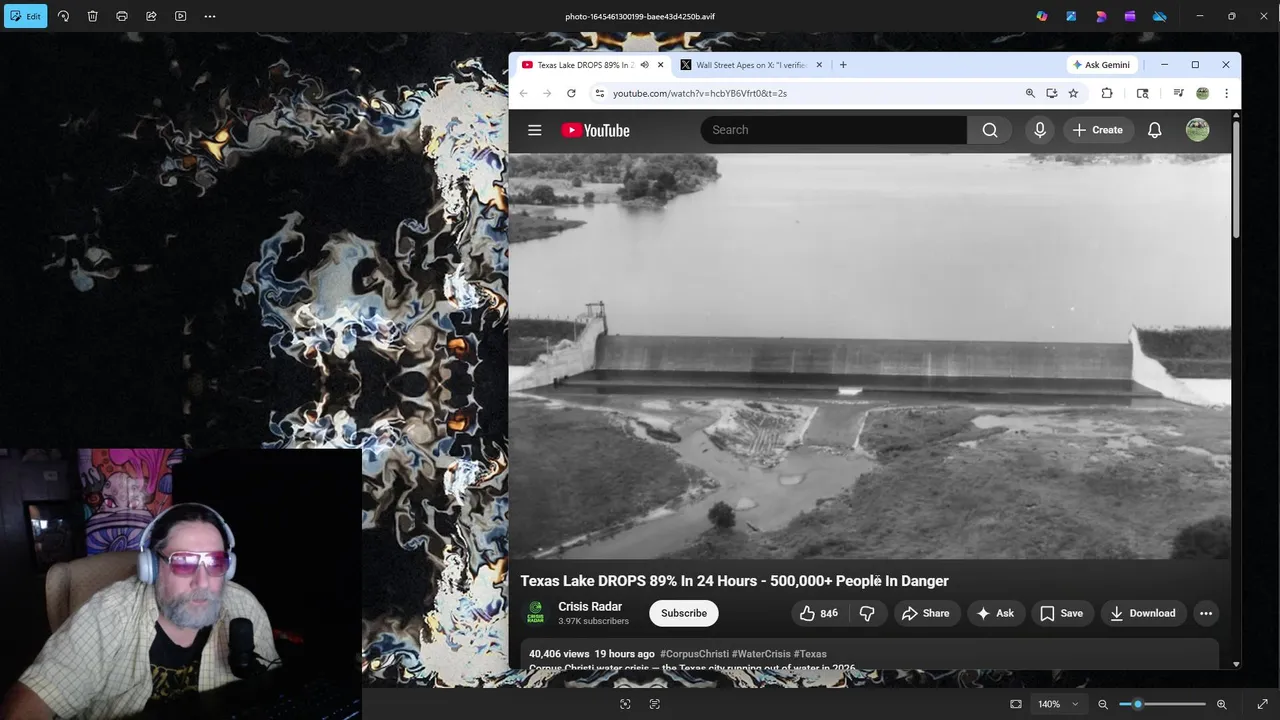
Task: Open Chrome three-dot menu
Action: [x=1226, y=93]
